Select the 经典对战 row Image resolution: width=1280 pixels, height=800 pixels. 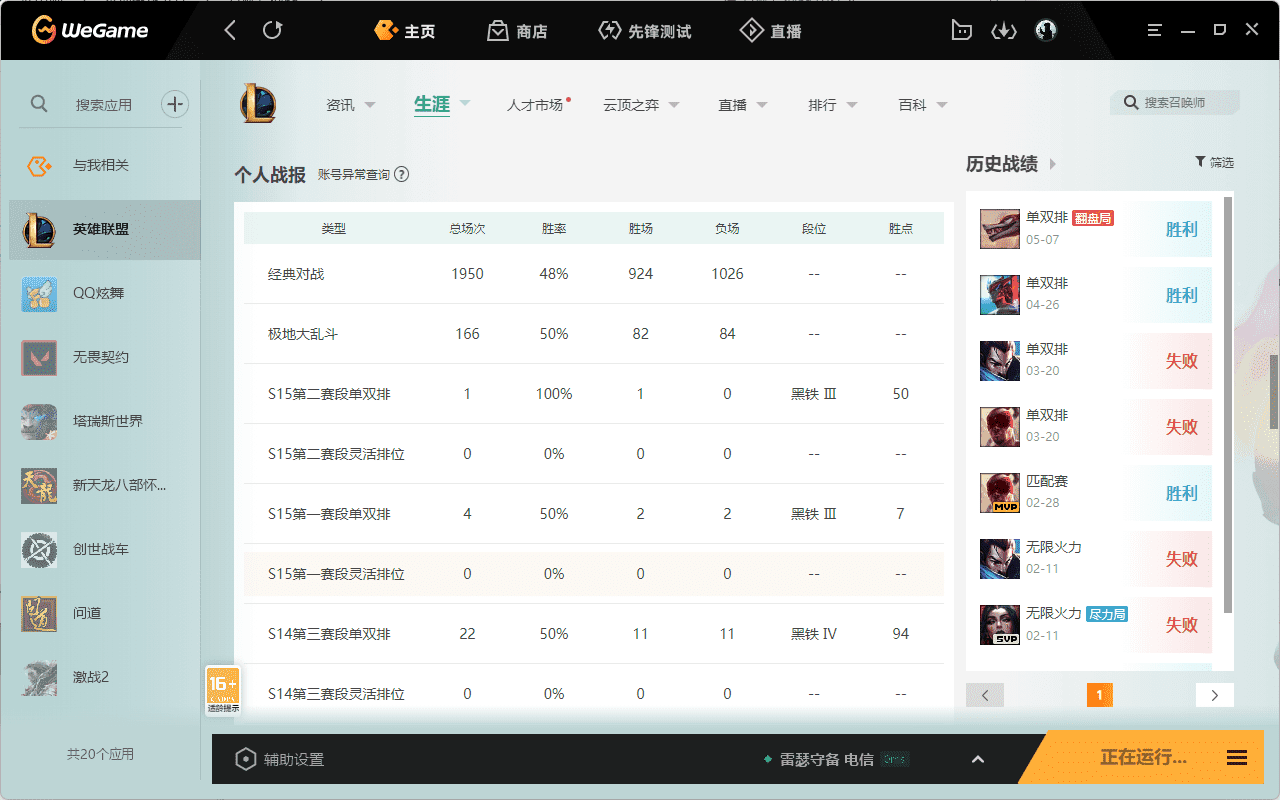(594, 274)
